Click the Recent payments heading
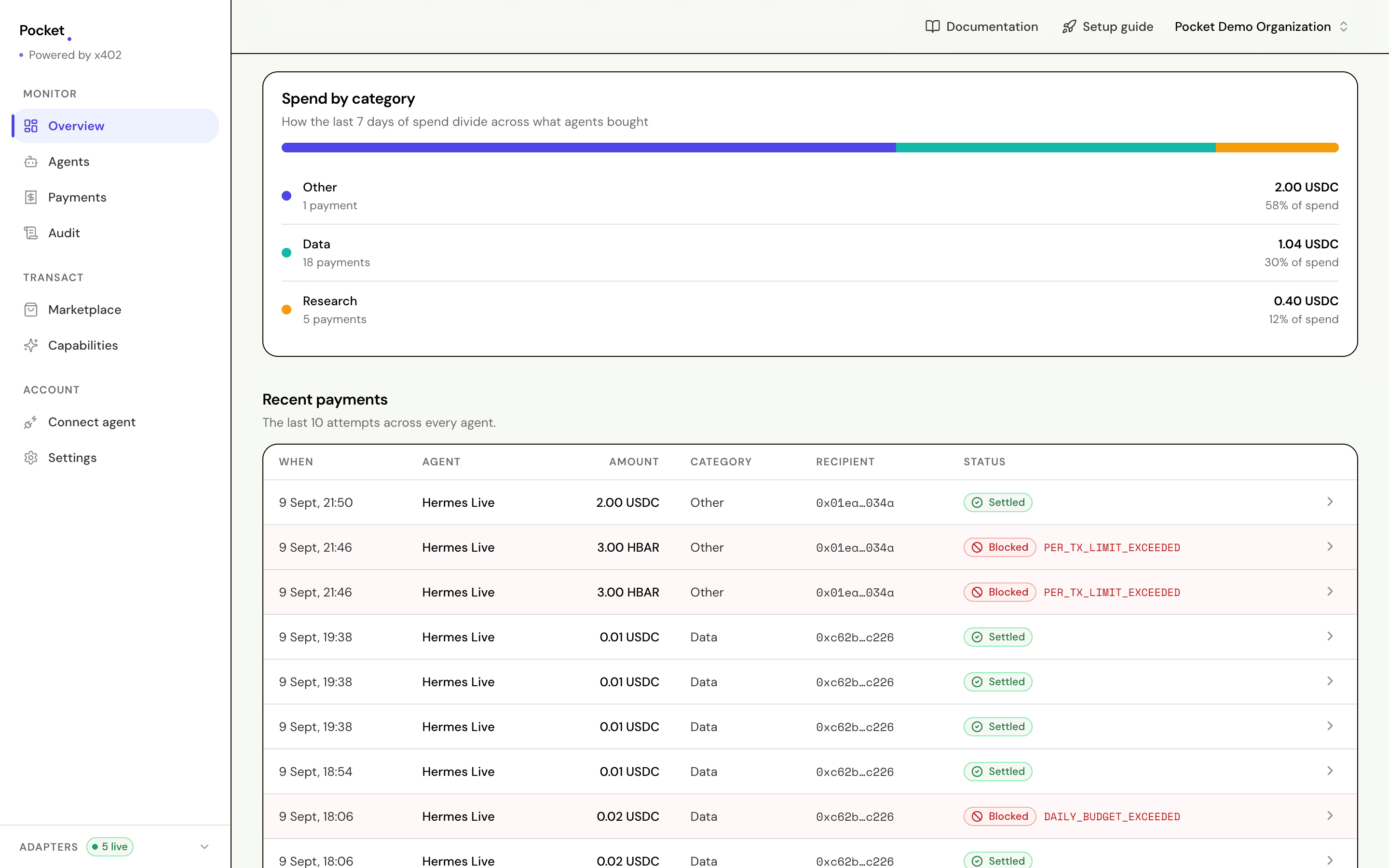This screenshot has width=1389, height=868. 325,400
